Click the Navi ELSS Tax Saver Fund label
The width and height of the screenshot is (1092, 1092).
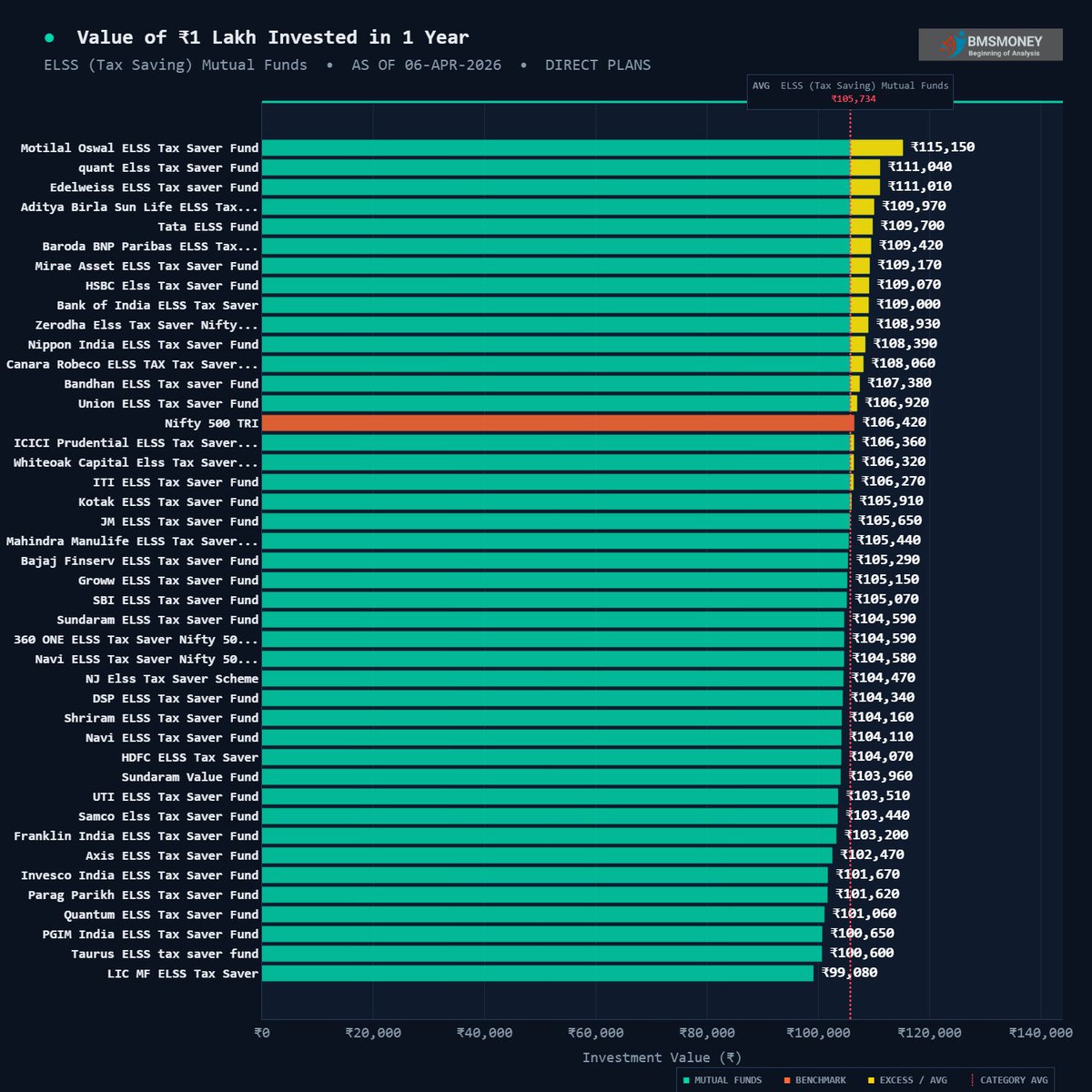[172, 738]
